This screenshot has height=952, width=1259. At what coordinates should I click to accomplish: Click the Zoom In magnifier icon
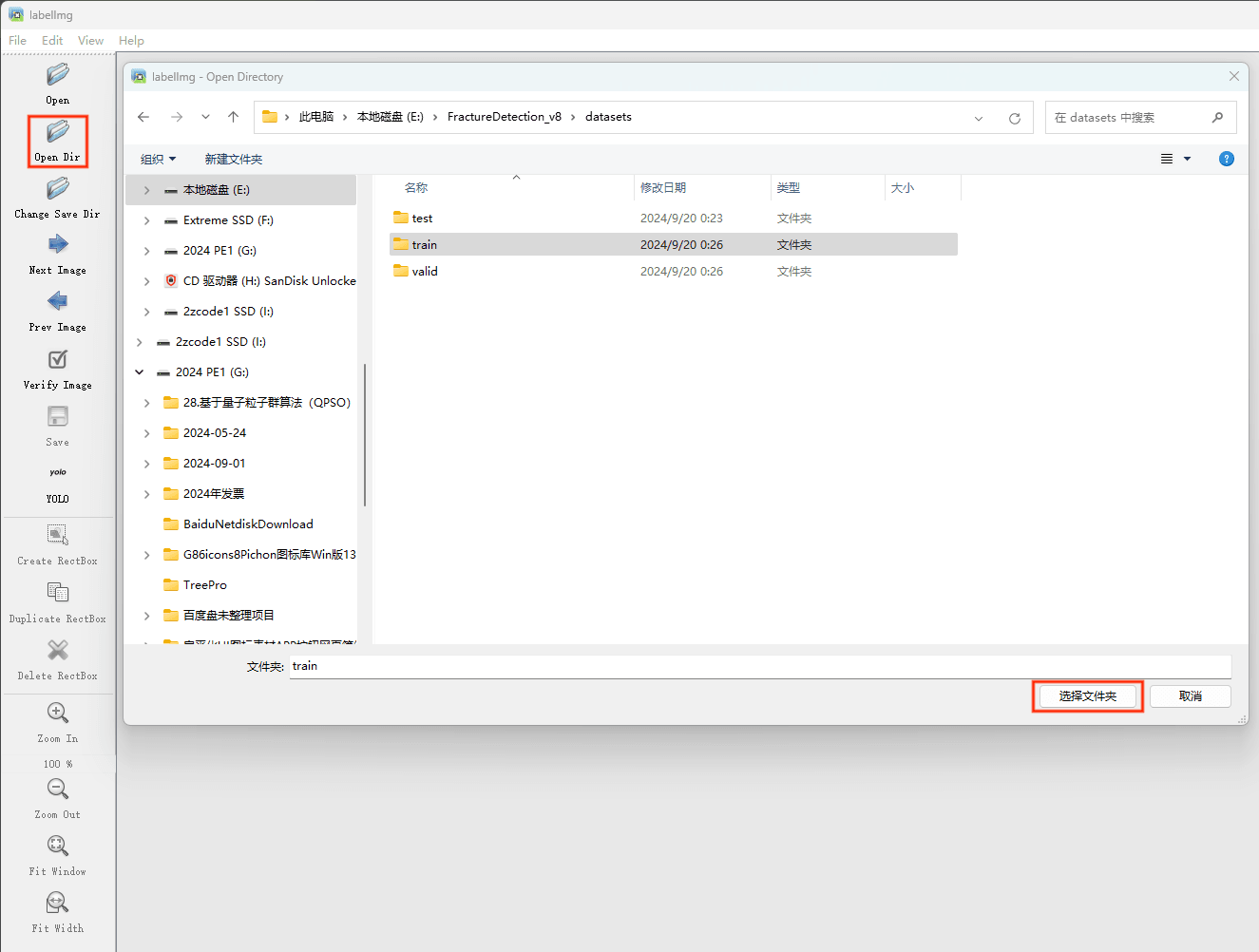pos(58,713)
